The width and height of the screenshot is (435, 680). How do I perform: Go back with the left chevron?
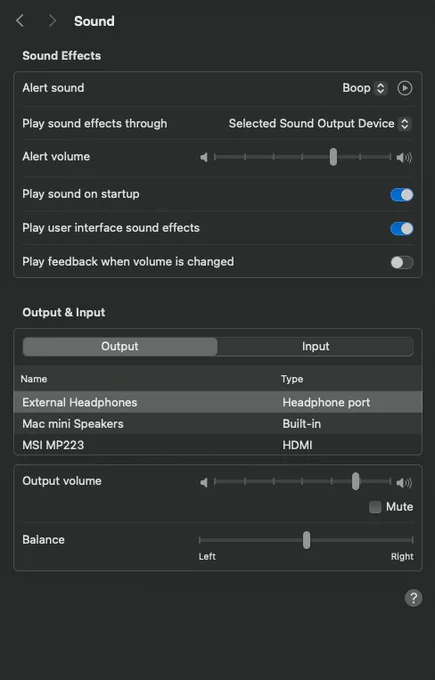[20, 20]
